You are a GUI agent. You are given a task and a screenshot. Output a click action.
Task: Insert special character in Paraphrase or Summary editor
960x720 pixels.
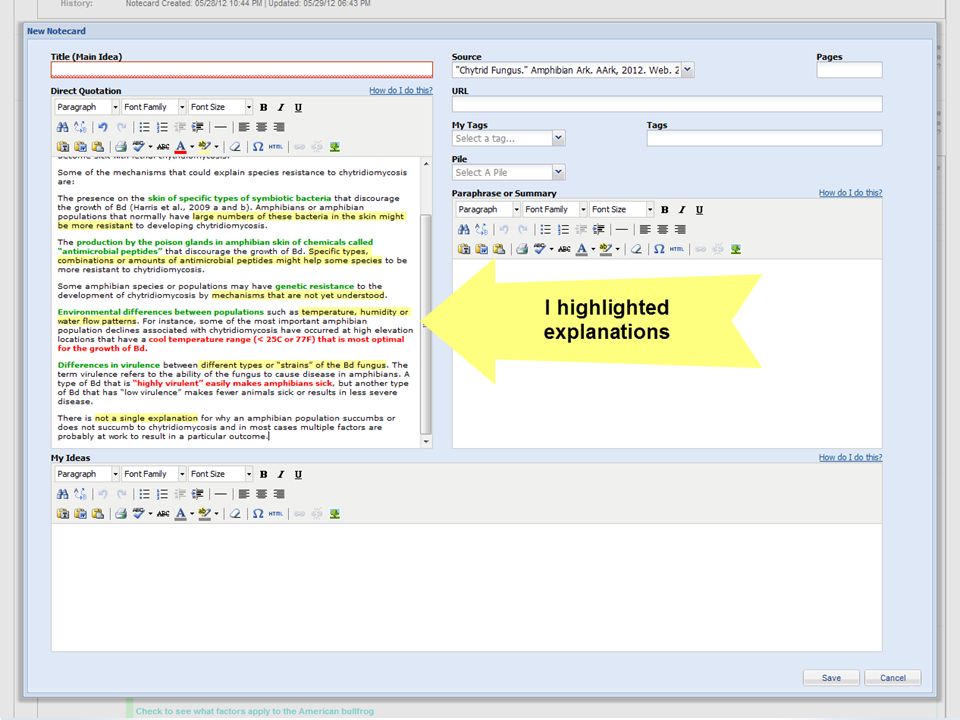tap(659, 249)
